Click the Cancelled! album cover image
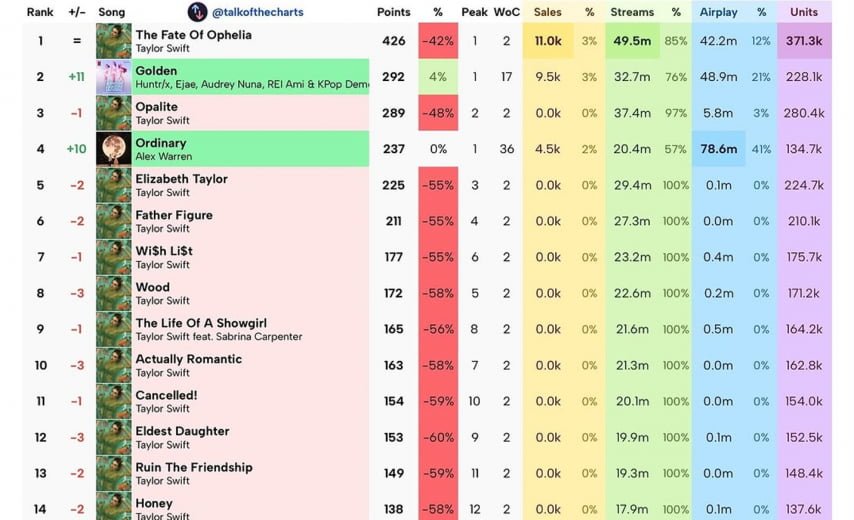The image size is (854, 520). click(x=113, y=401)
